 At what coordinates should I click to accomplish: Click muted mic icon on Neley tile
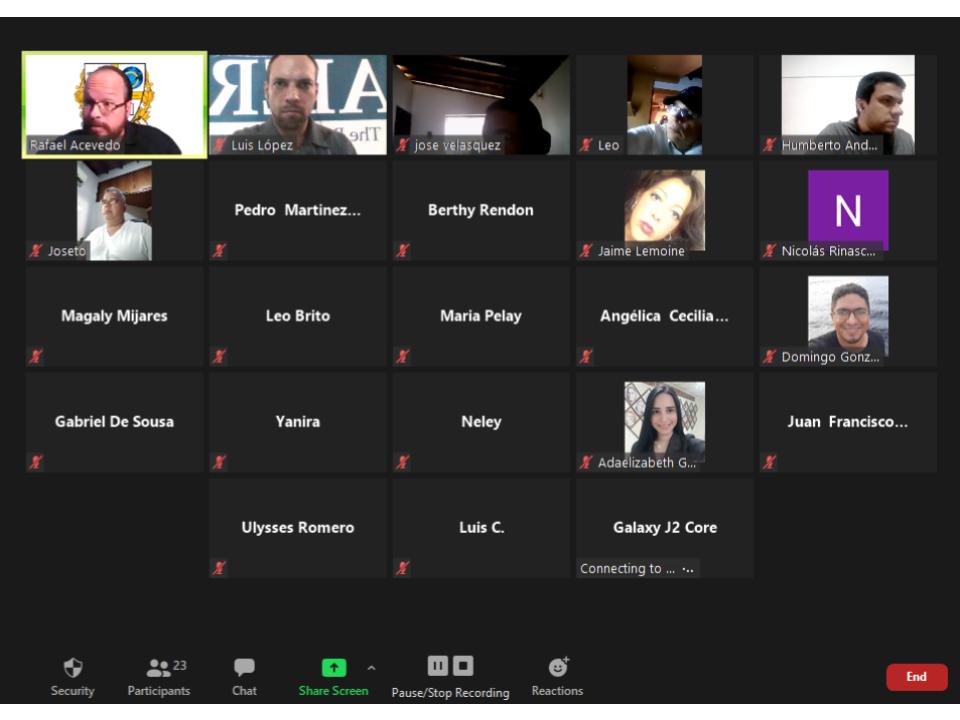tap(403, 462)
